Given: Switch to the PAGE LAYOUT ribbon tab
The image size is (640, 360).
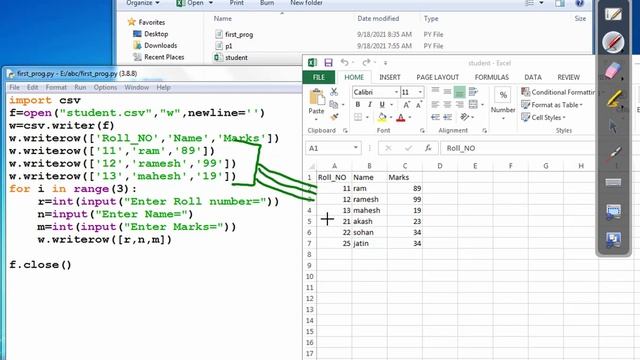Looking at the screenshot, I should 438,77.
